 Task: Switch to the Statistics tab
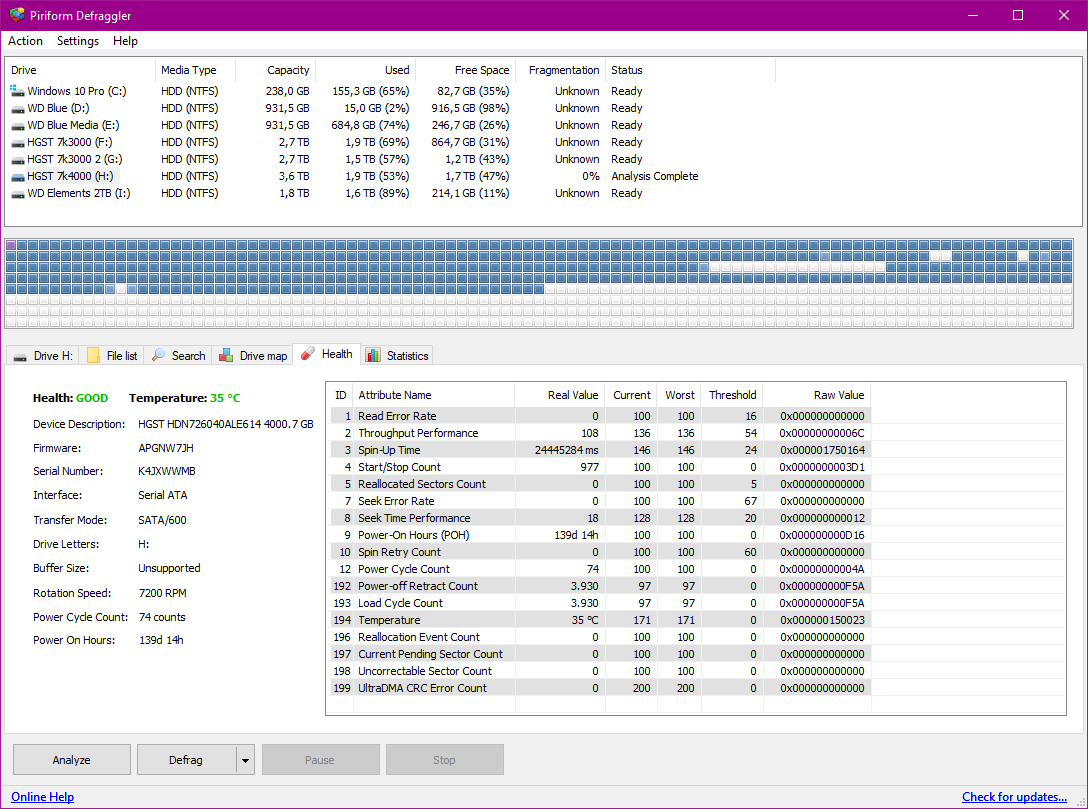[x=397, y=355]
